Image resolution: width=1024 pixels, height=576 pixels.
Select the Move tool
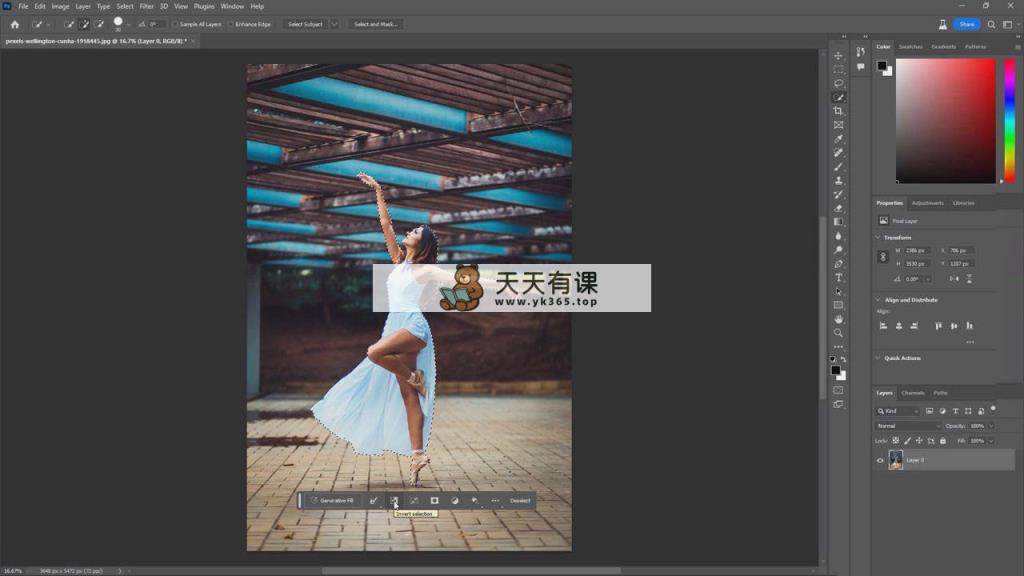839,56
